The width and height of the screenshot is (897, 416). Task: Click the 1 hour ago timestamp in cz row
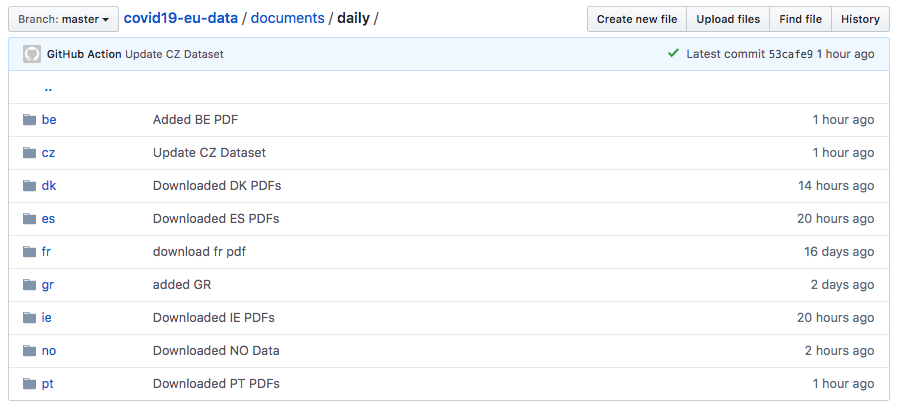[843, 153]
